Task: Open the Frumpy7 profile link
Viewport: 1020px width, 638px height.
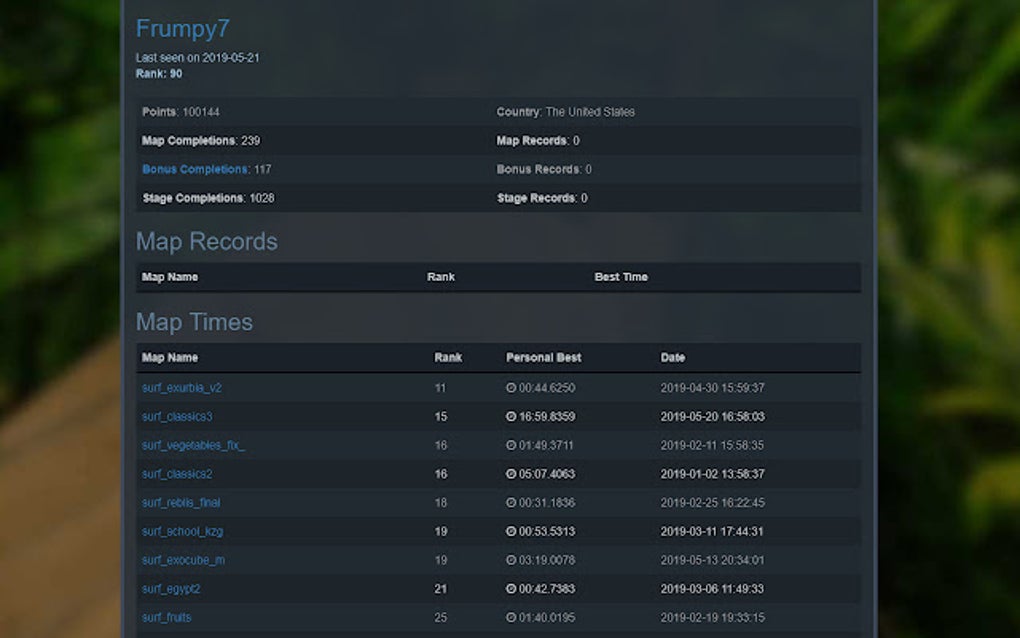Action: point(183,29)
